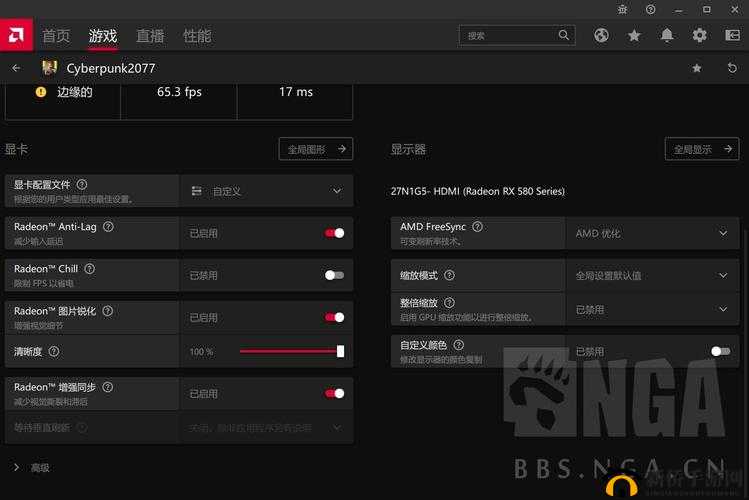
Task: Adjust the 清晰度 slider handle
Action: 340,351
